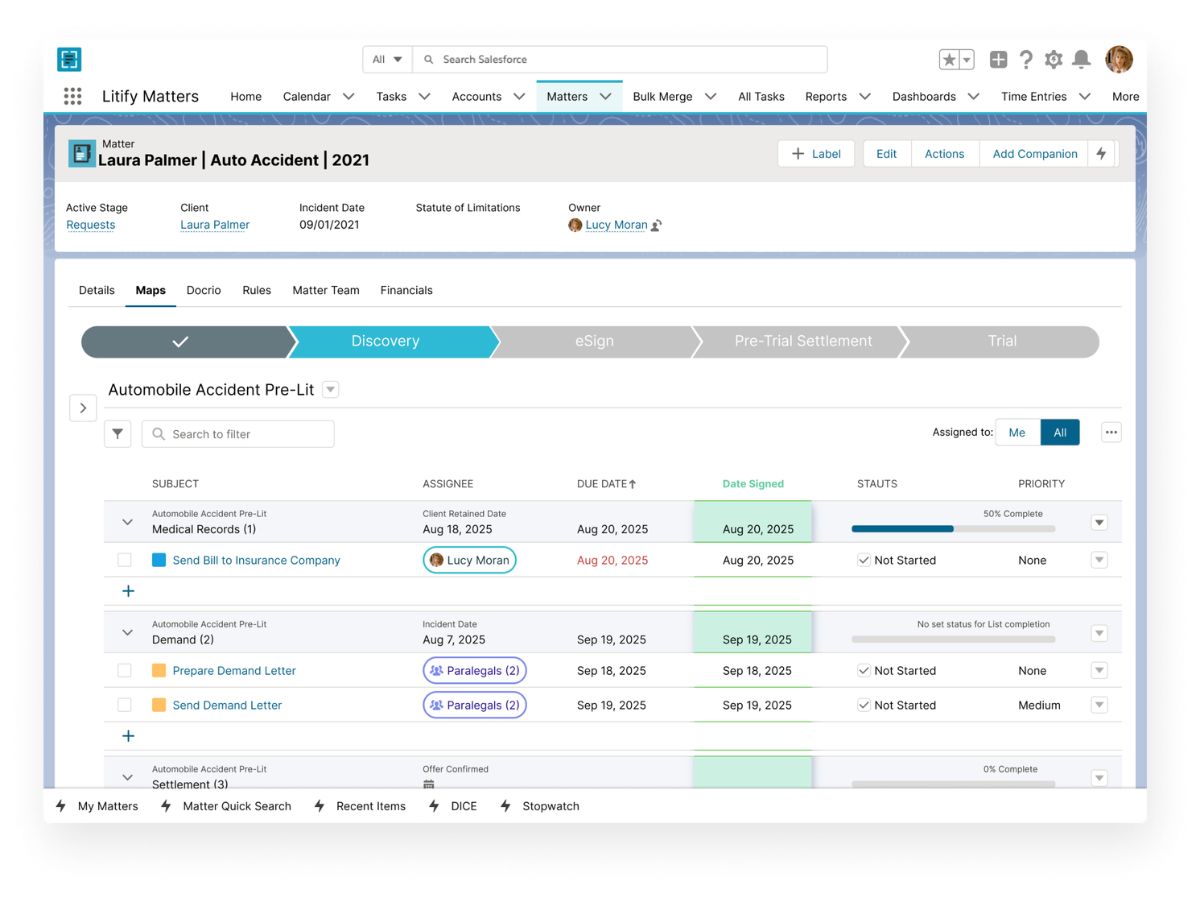Open All Tasks in navigation bar

[x=761, y=97]
